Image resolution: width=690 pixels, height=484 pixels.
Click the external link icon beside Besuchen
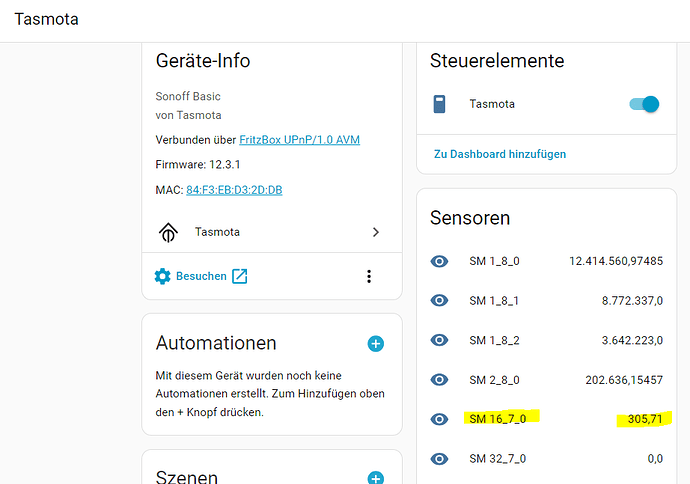240,276
